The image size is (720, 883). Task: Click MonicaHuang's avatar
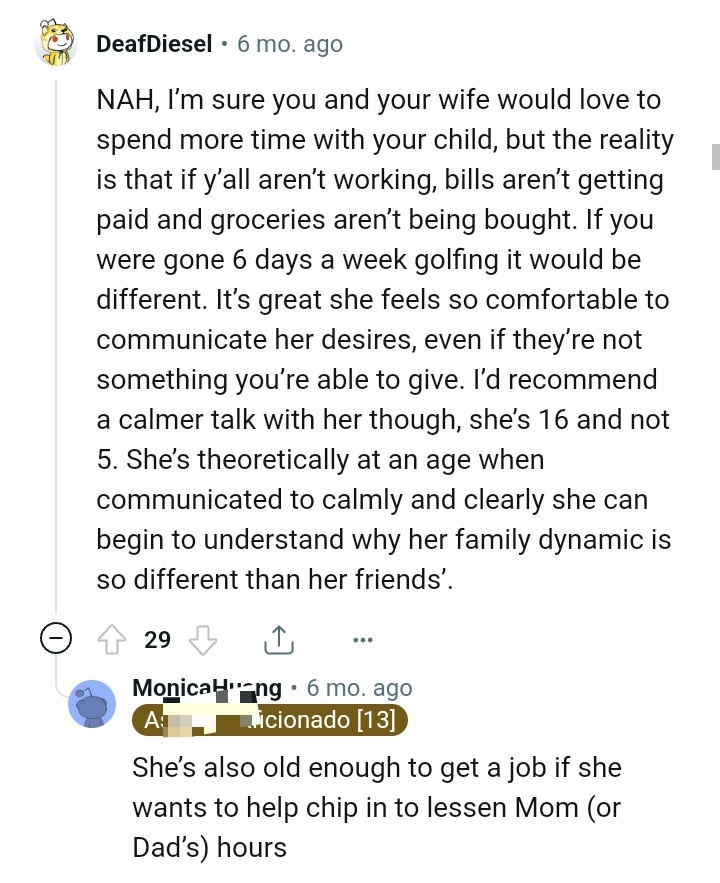pyautogui.click(x=93, y=703)
